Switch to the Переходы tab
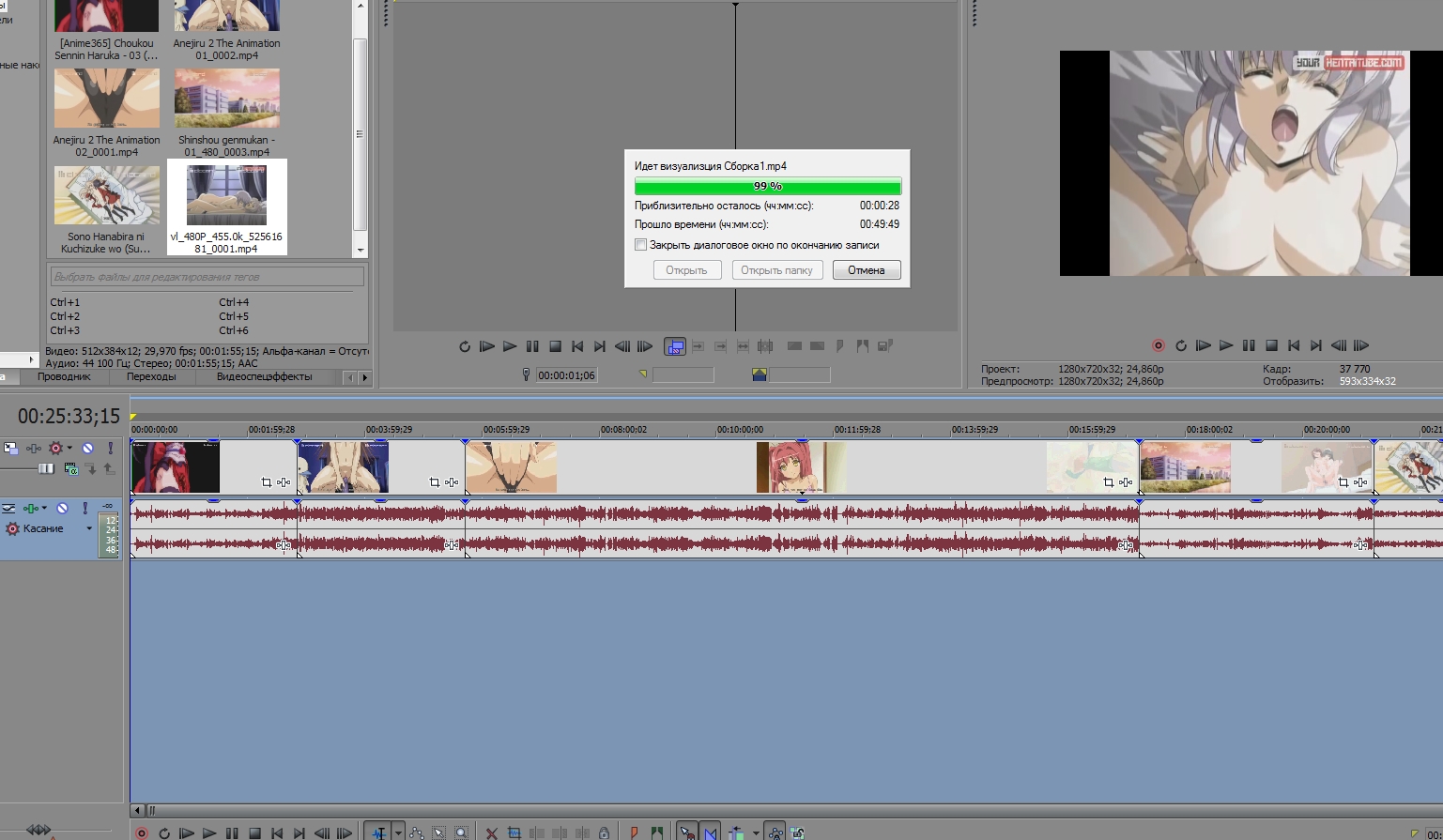Screen dimensions: 1443x840 coord(151,376)
